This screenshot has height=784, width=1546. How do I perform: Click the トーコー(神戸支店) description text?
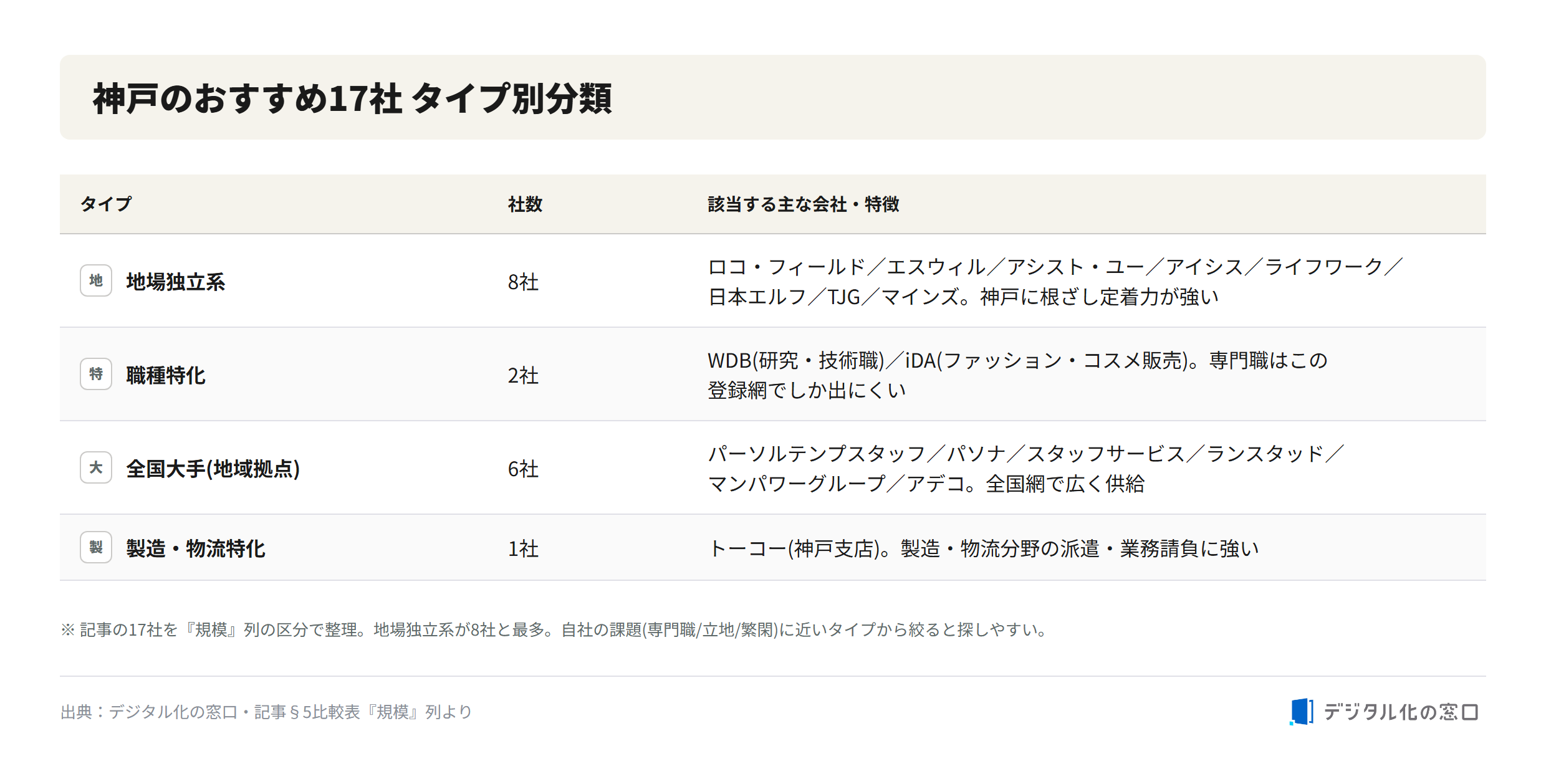point(983,548)
